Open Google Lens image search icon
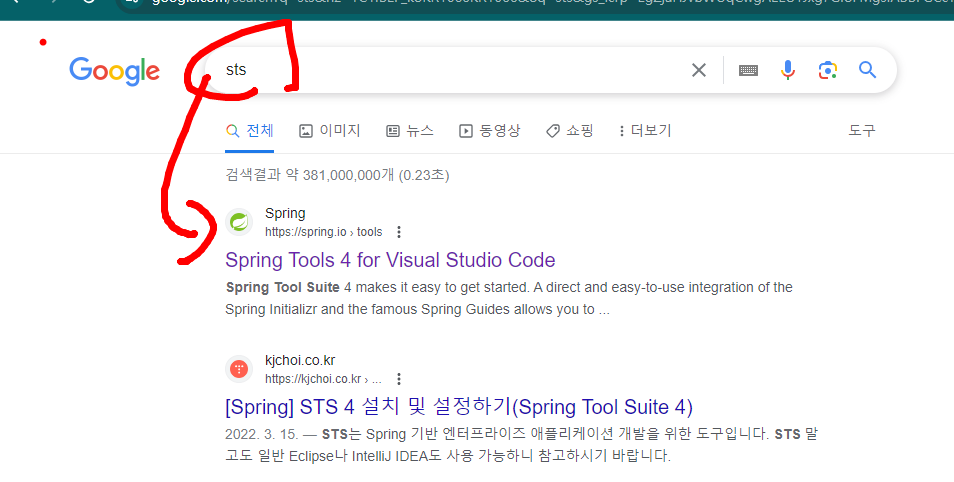 pyautogui.click(x=827, y=70)
